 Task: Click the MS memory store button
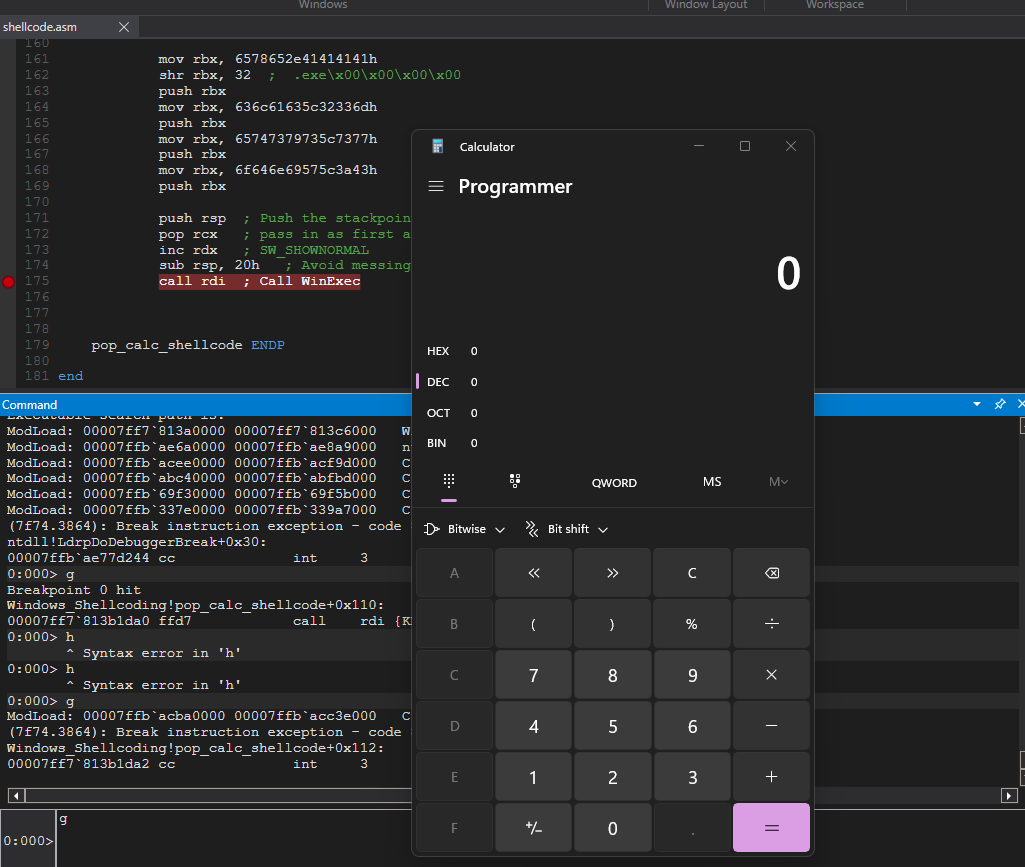(x=712, y=482)
